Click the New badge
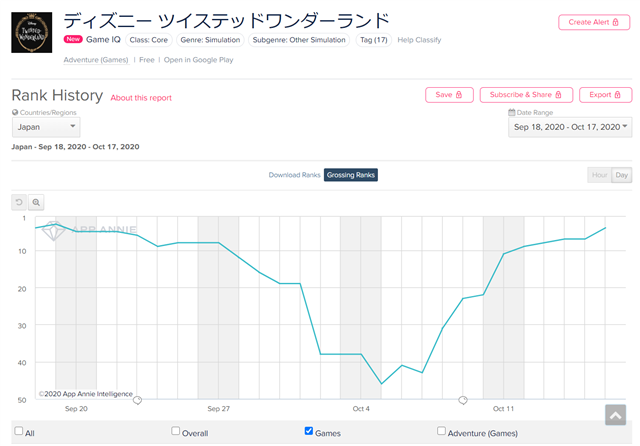Viewport: 640px width, 446px height. coord(73,39)
